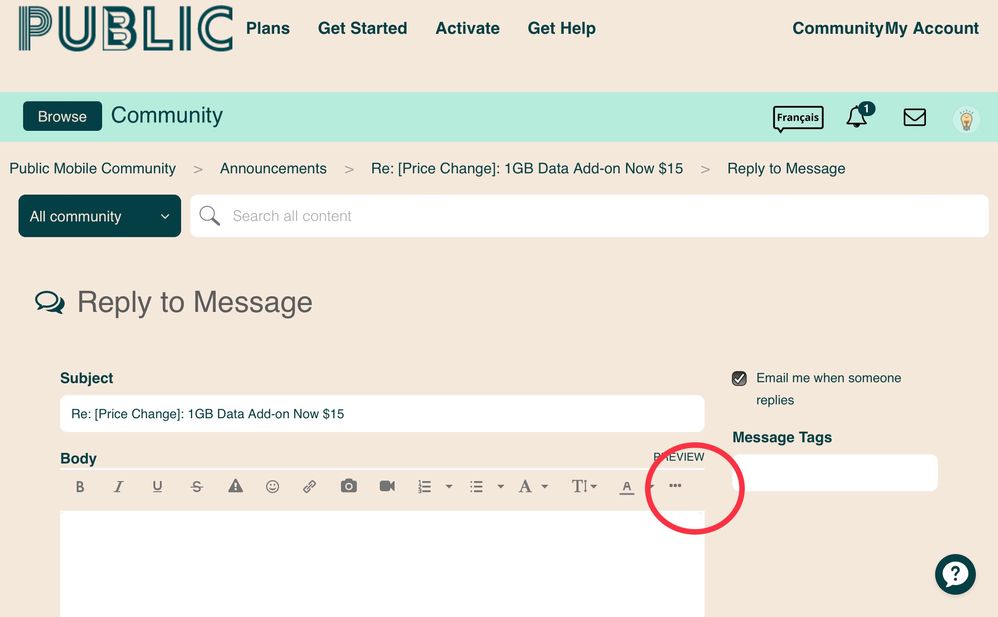
Task: Switch to the Preview tab
Action: [x=679, y=457]
